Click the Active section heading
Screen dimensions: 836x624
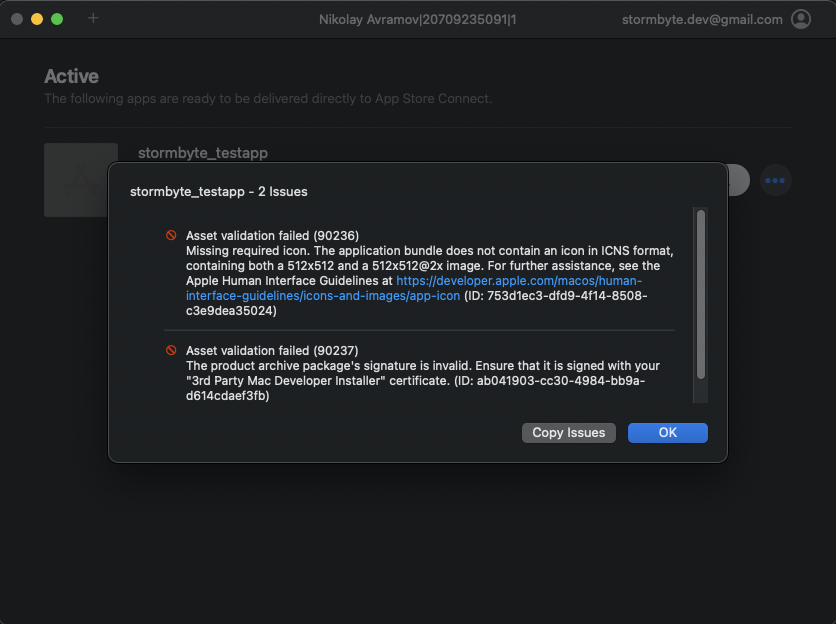tap(71, 76)
